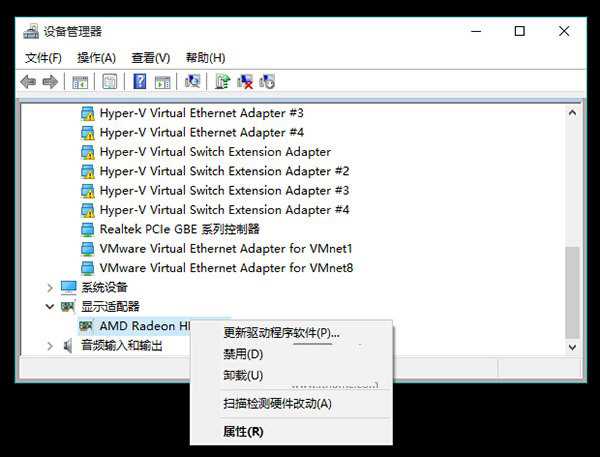Choose 卸载(U) in the context menu
The width and height of the screenshot is (600, 457).
(291, 375)
